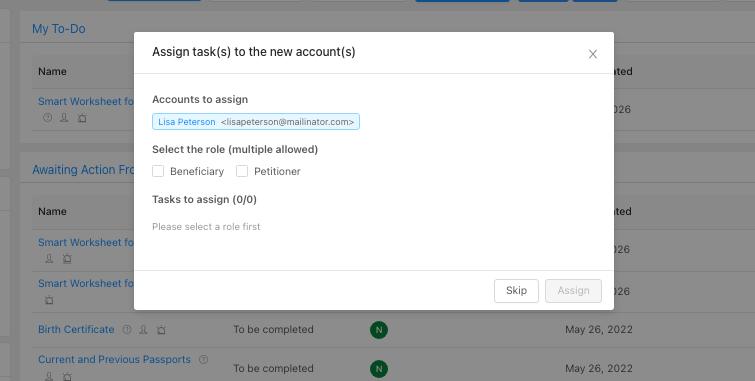The height and width of the screenshot is (381, 755).
Task: Click the person icon under My To-Do Smart Worksheet
Action: click(x=64, y=117)
